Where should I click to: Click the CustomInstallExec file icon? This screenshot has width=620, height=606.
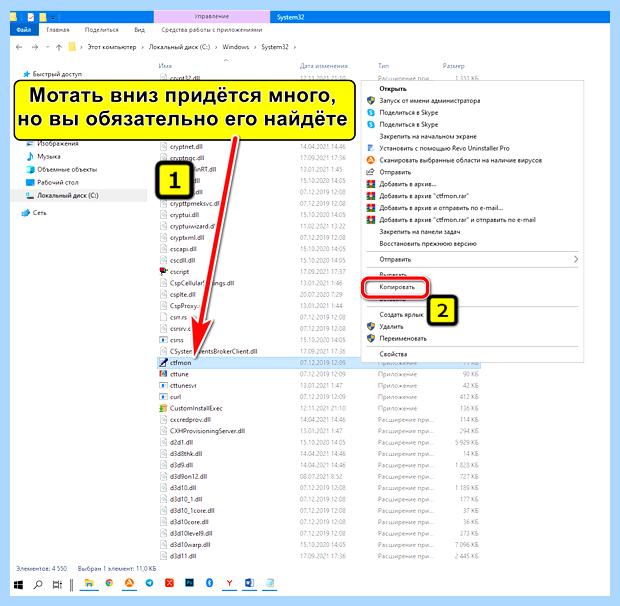click(163, 408)
